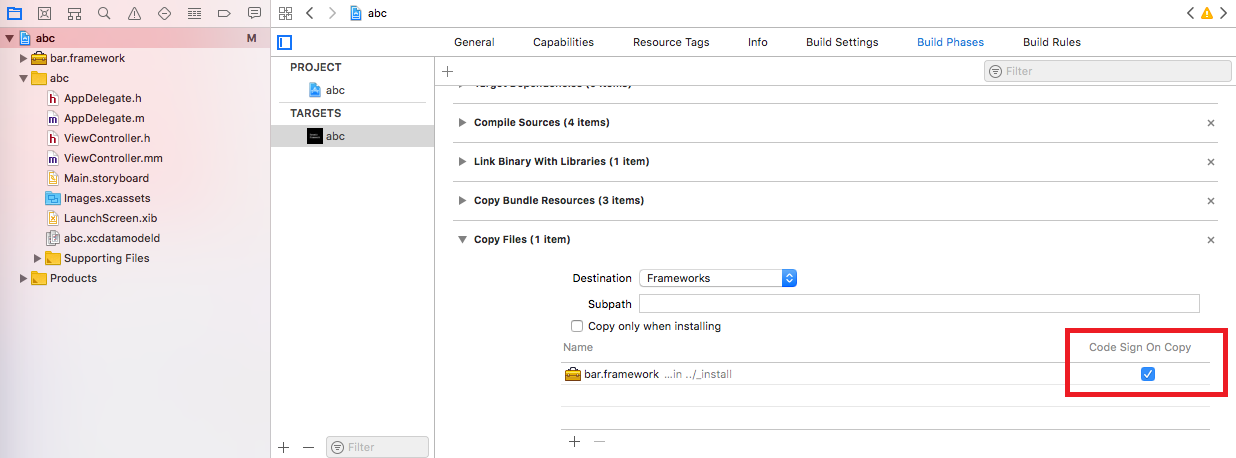Remove file from Copy Files with minus

coord(599,441)
